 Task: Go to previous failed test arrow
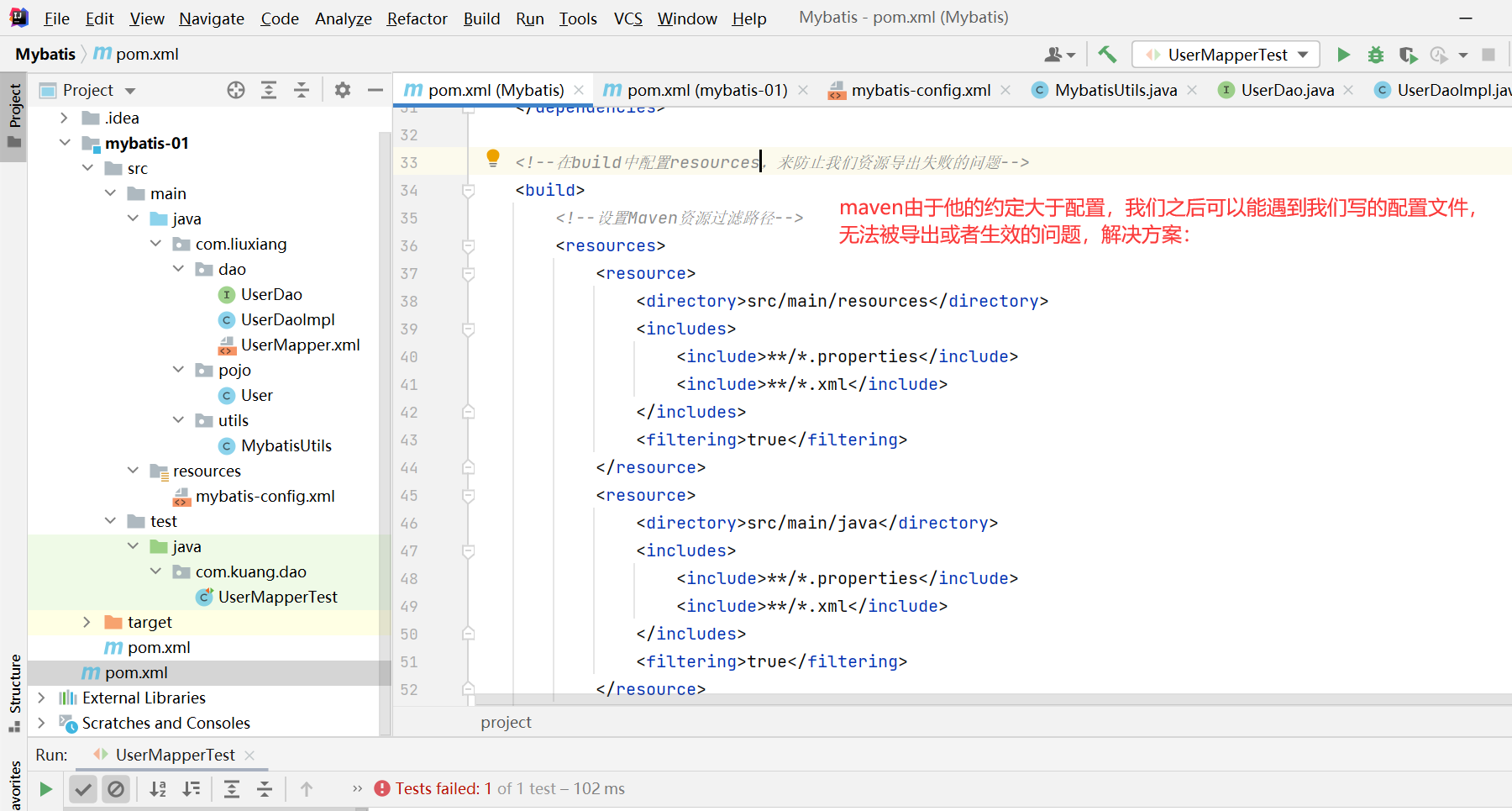click(x=307, y=789)
